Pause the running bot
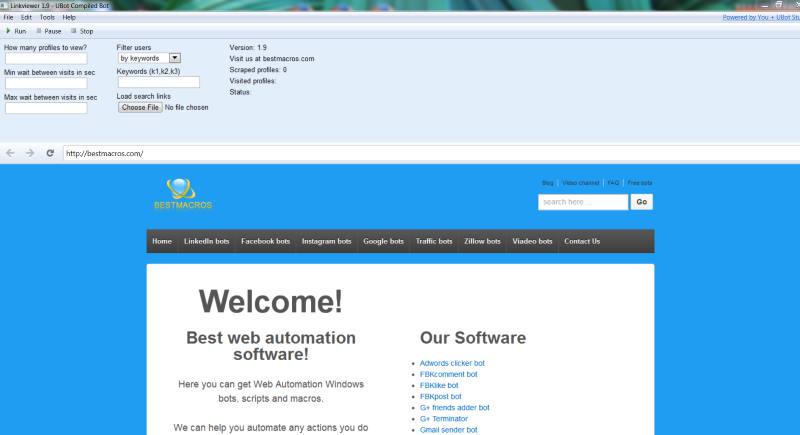 (48, 31)
